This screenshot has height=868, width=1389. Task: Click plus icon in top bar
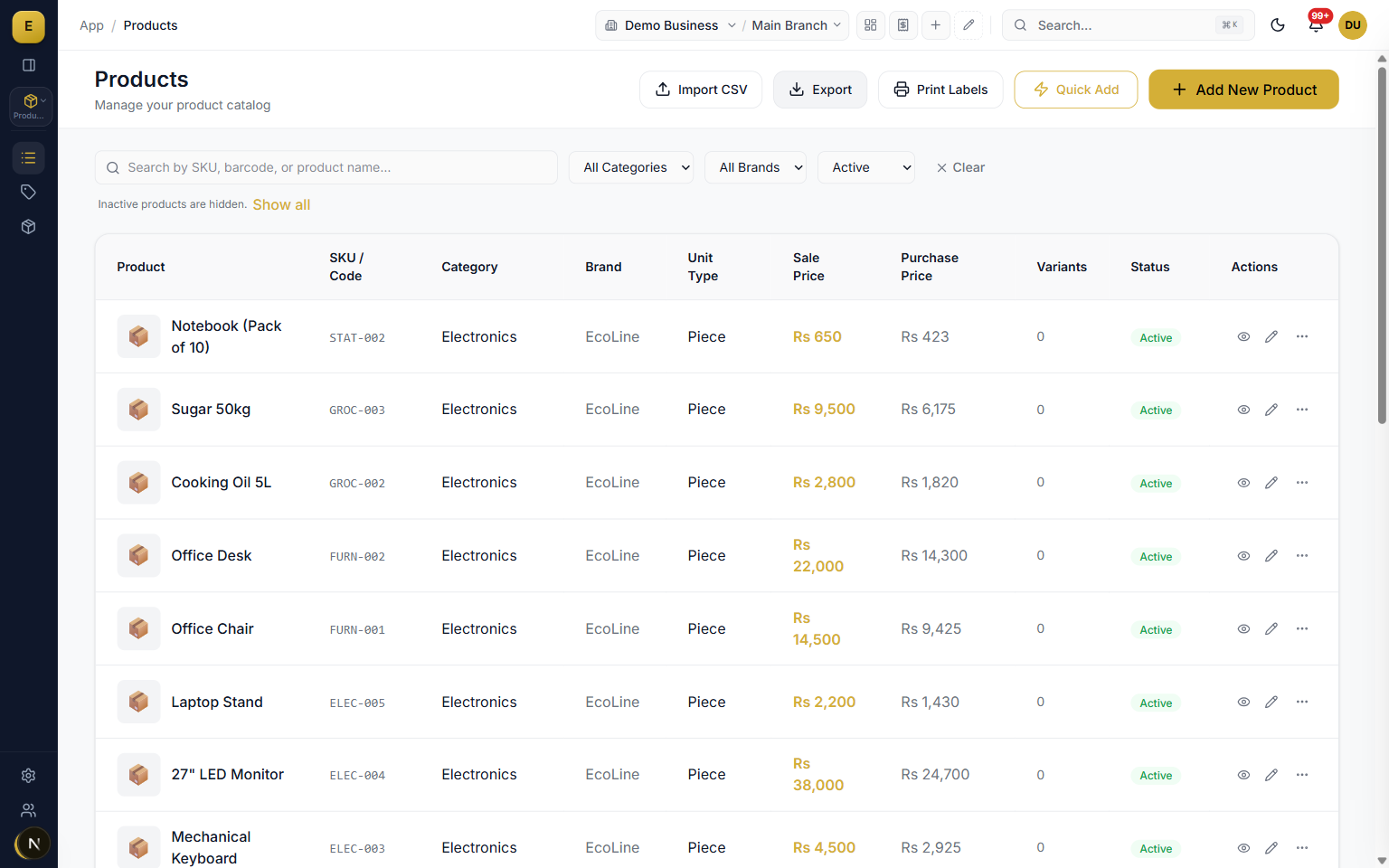pyautogui.click(x=936, y=25)
